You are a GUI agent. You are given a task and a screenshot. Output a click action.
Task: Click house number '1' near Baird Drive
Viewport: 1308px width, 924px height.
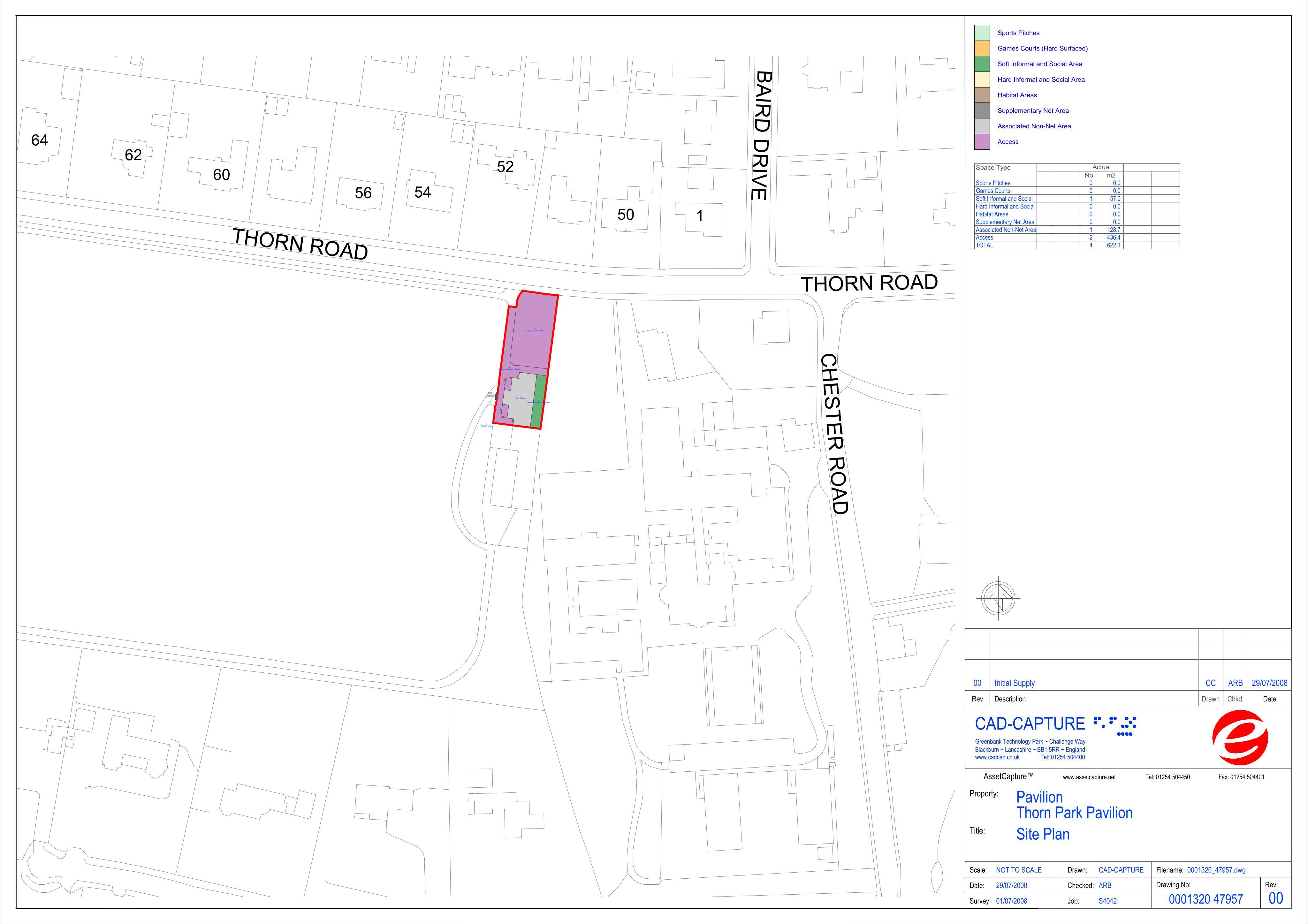tap(700, 216)
